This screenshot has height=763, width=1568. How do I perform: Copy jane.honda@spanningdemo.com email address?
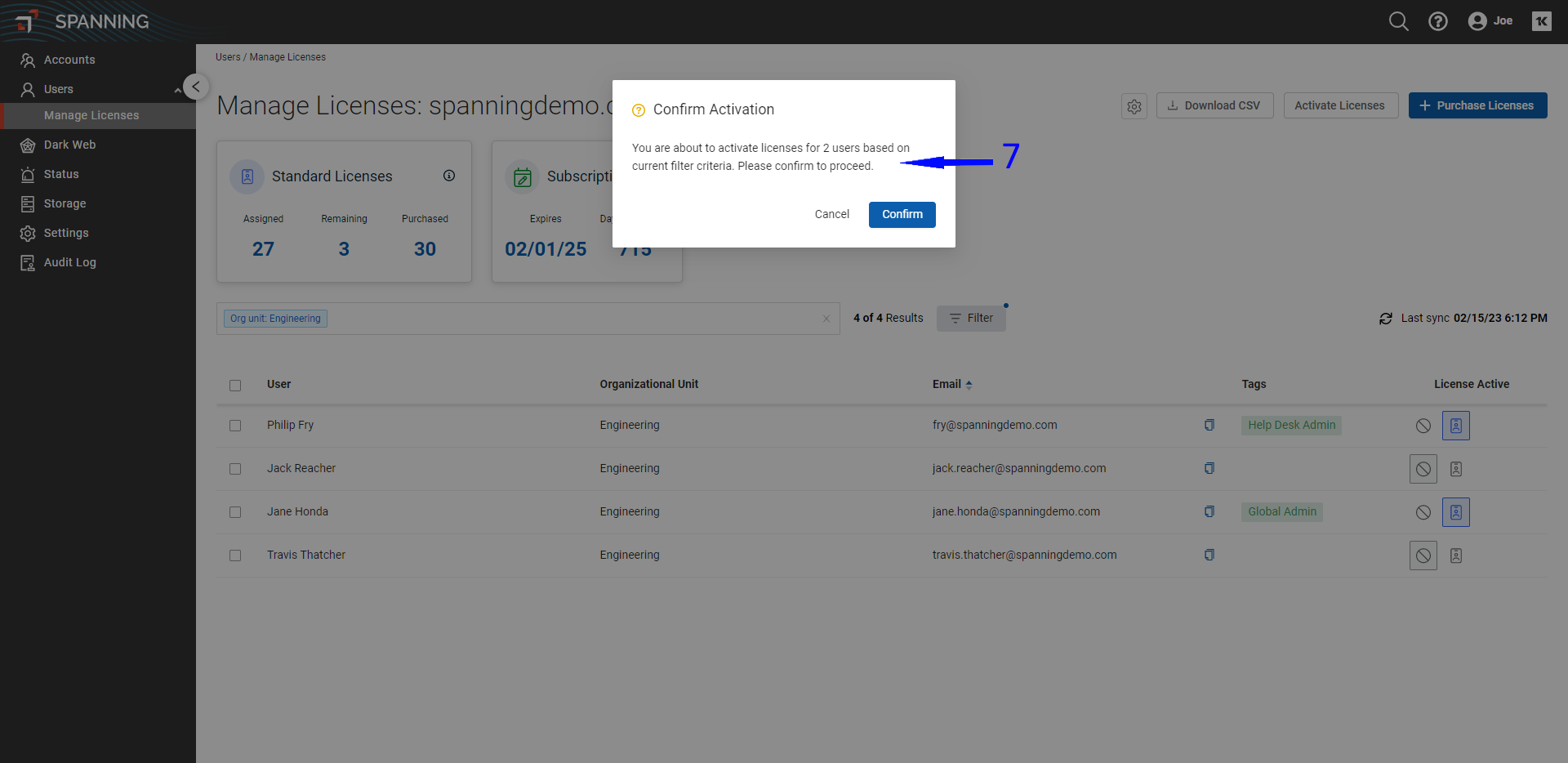pyautogui.click(x=1209, y=511)
